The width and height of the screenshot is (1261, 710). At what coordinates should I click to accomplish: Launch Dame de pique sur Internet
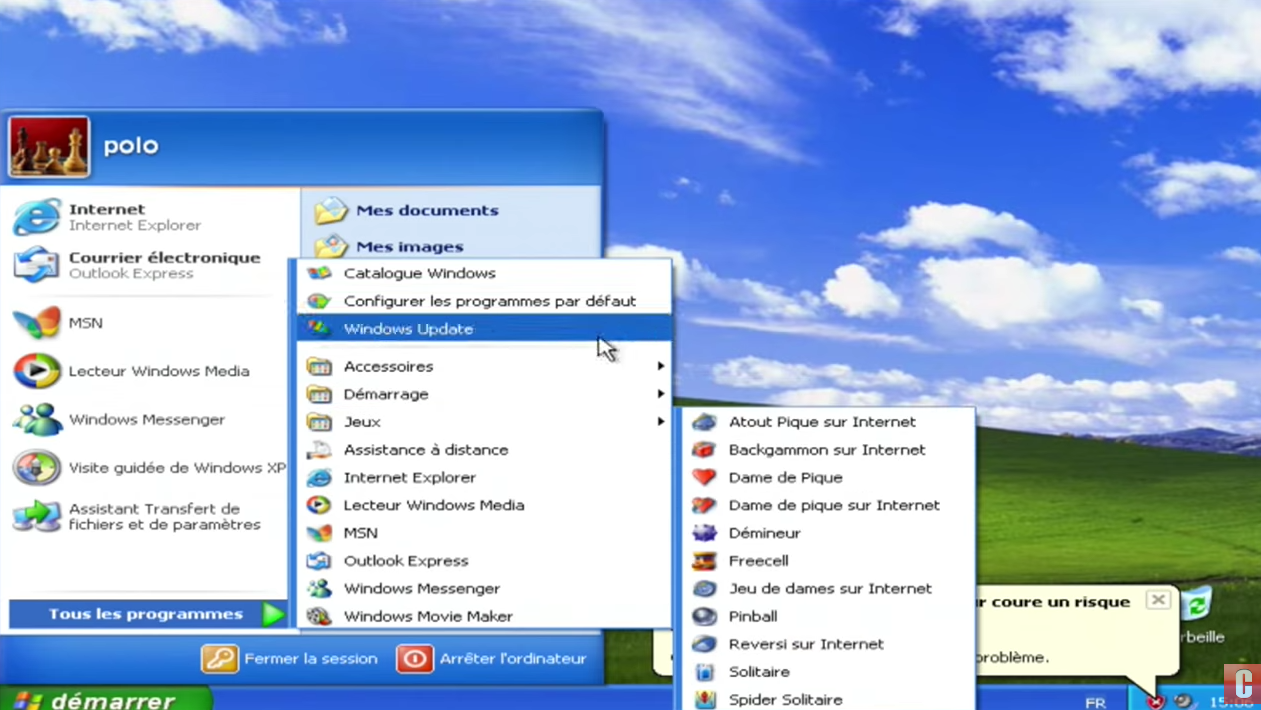pyautogui.click(x=829, y=505)
